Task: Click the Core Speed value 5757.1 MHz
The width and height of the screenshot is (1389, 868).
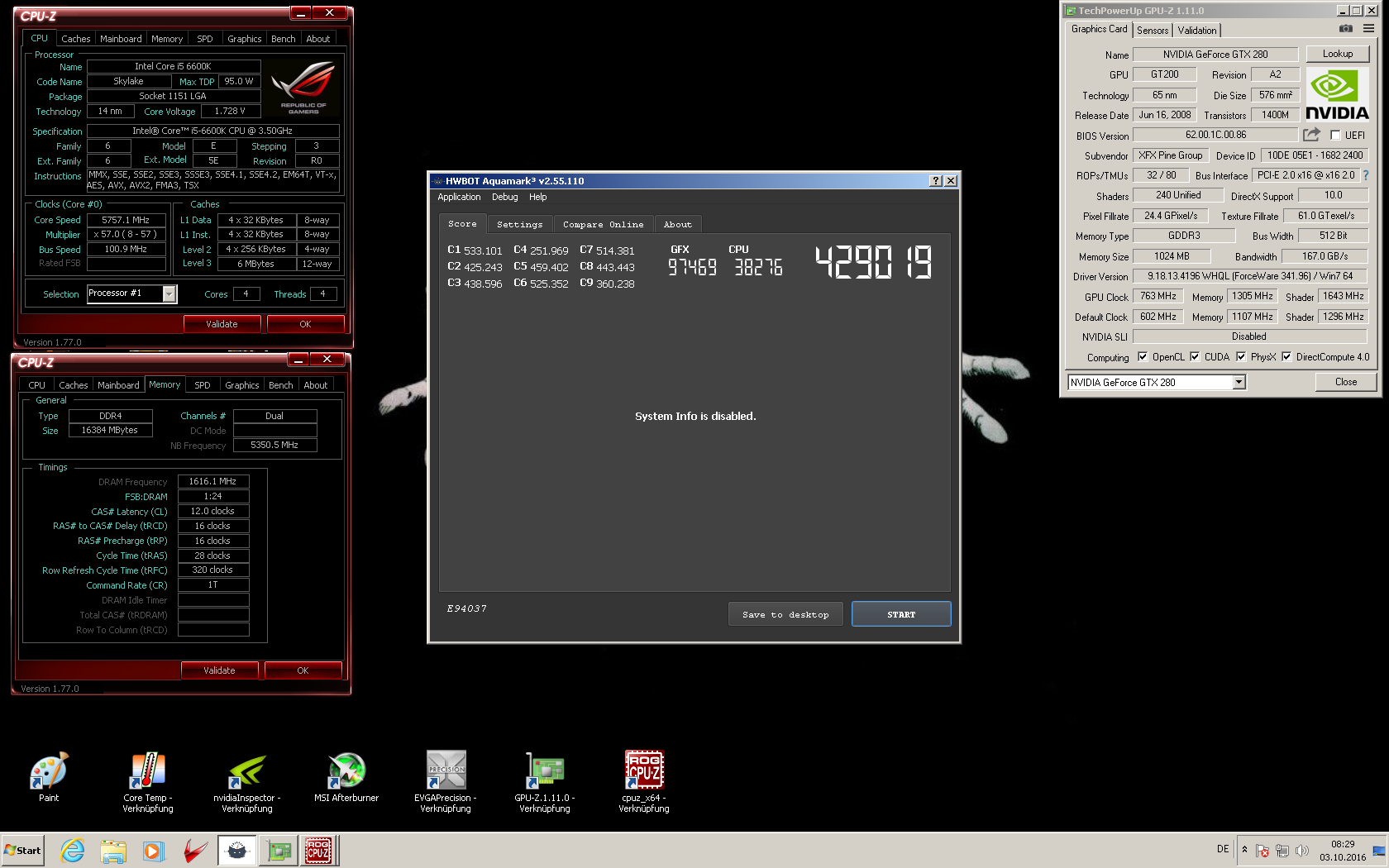Action: click(x=126, y=220)
